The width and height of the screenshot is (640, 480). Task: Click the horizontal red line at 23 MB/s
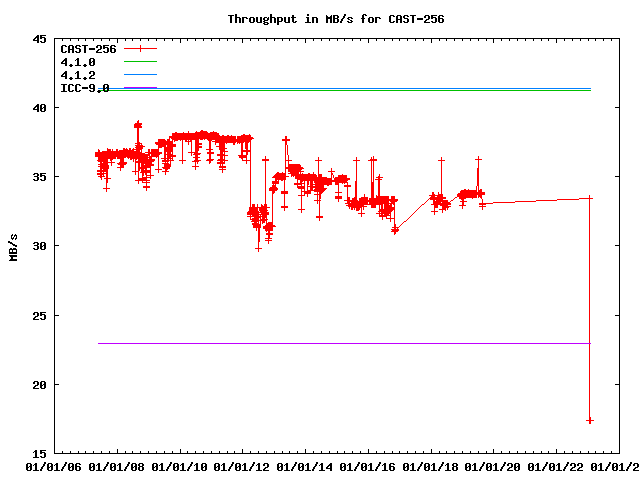pyautogui.click(x=340, y=343)
